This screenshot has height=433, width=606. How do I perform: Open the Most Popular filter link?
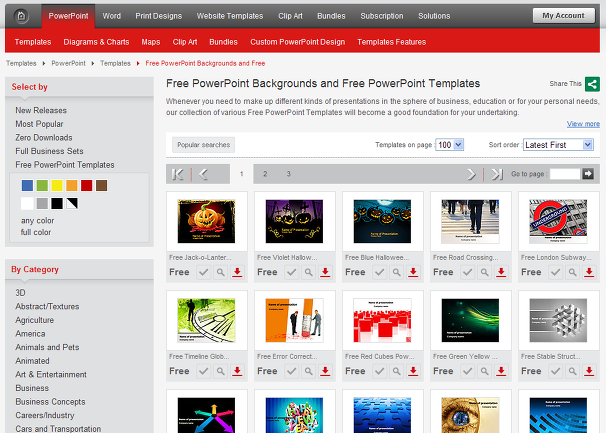(x=39, y=124)
